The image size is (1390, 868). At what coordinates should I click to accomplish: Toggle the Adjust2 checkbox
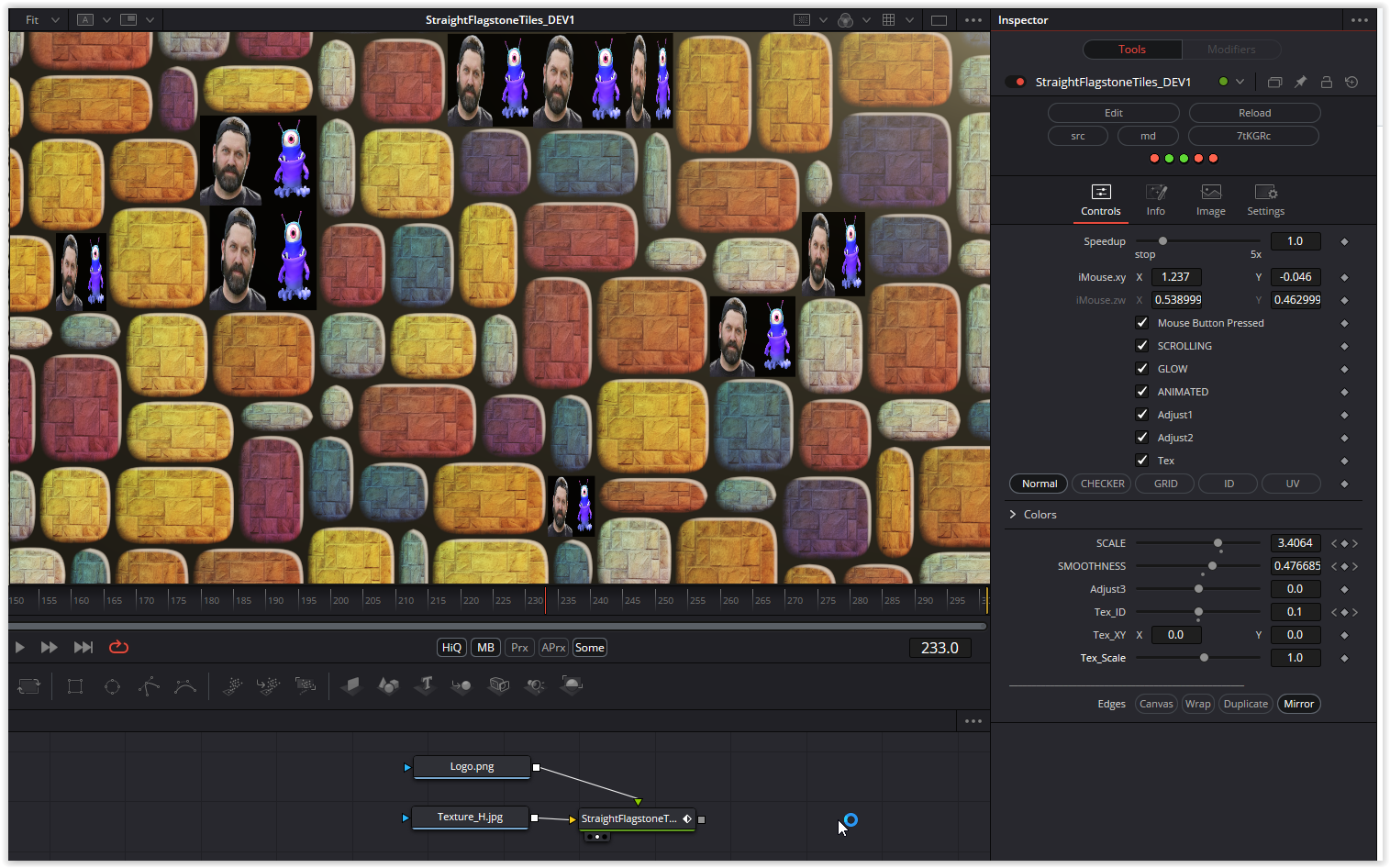coord(1142,438)
